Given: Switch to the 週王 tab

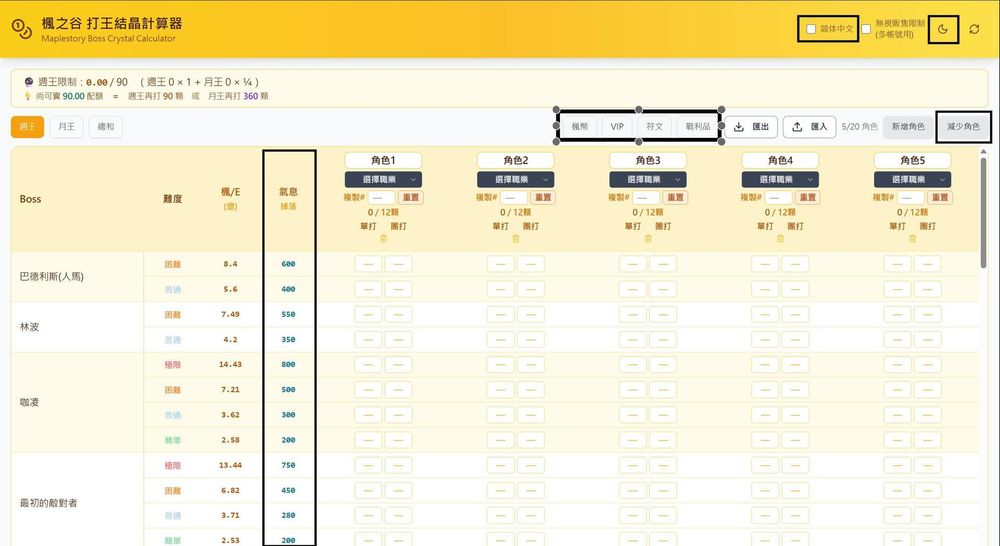Looking at the screenshot, I should click(x=27, y=126).
